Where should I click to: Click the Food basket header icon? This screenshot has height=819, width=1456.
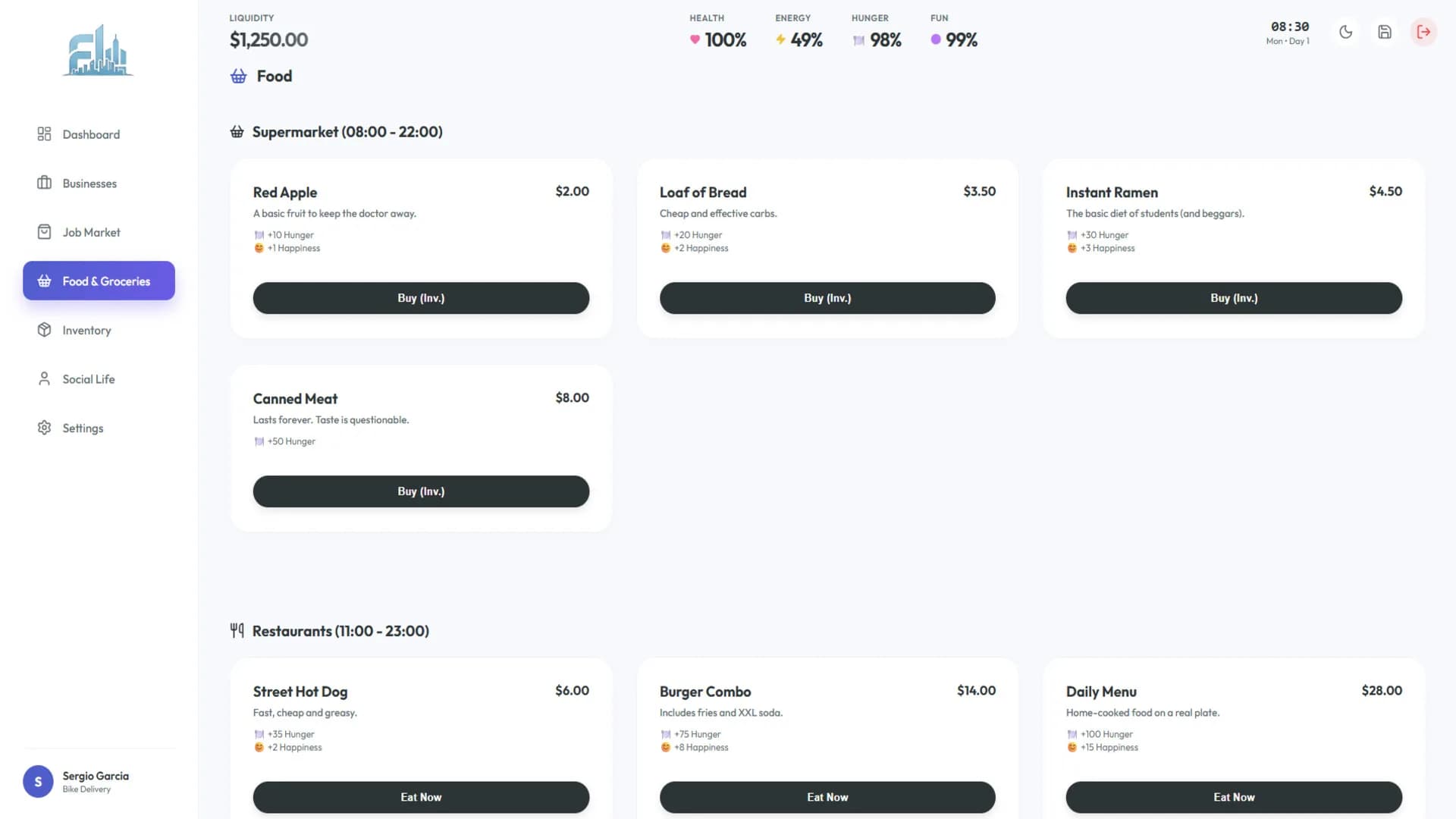pyautogui.click(x=238, y=76)
